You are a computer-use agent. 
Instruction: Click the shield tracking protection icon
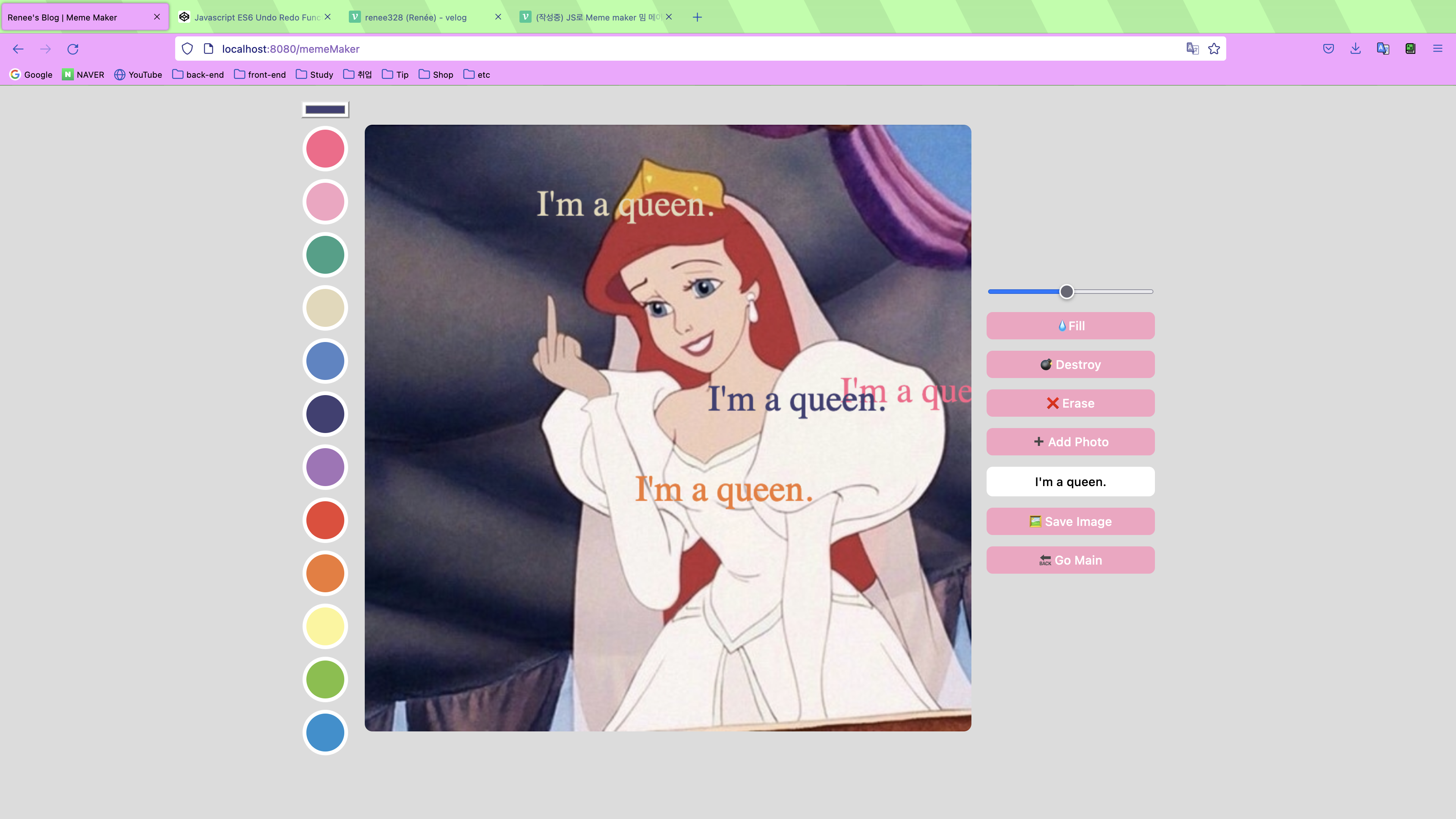pyautogui.click(x=187, y=49)
